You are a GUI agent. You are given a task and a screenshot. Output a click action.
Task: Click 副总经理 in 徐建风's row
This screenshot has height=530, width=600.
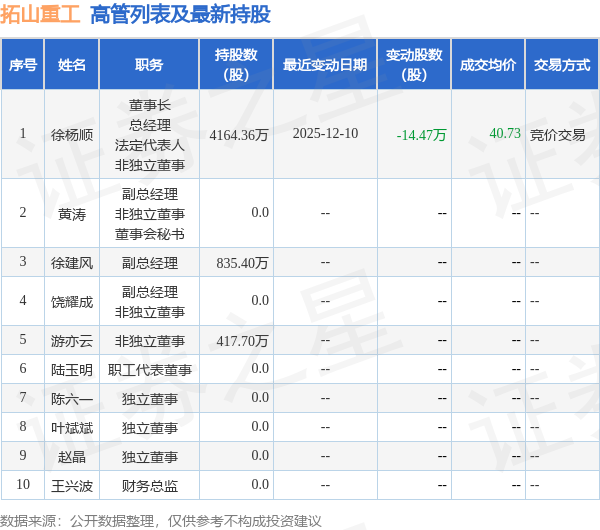pyautogui.click(x=149, y=263)
